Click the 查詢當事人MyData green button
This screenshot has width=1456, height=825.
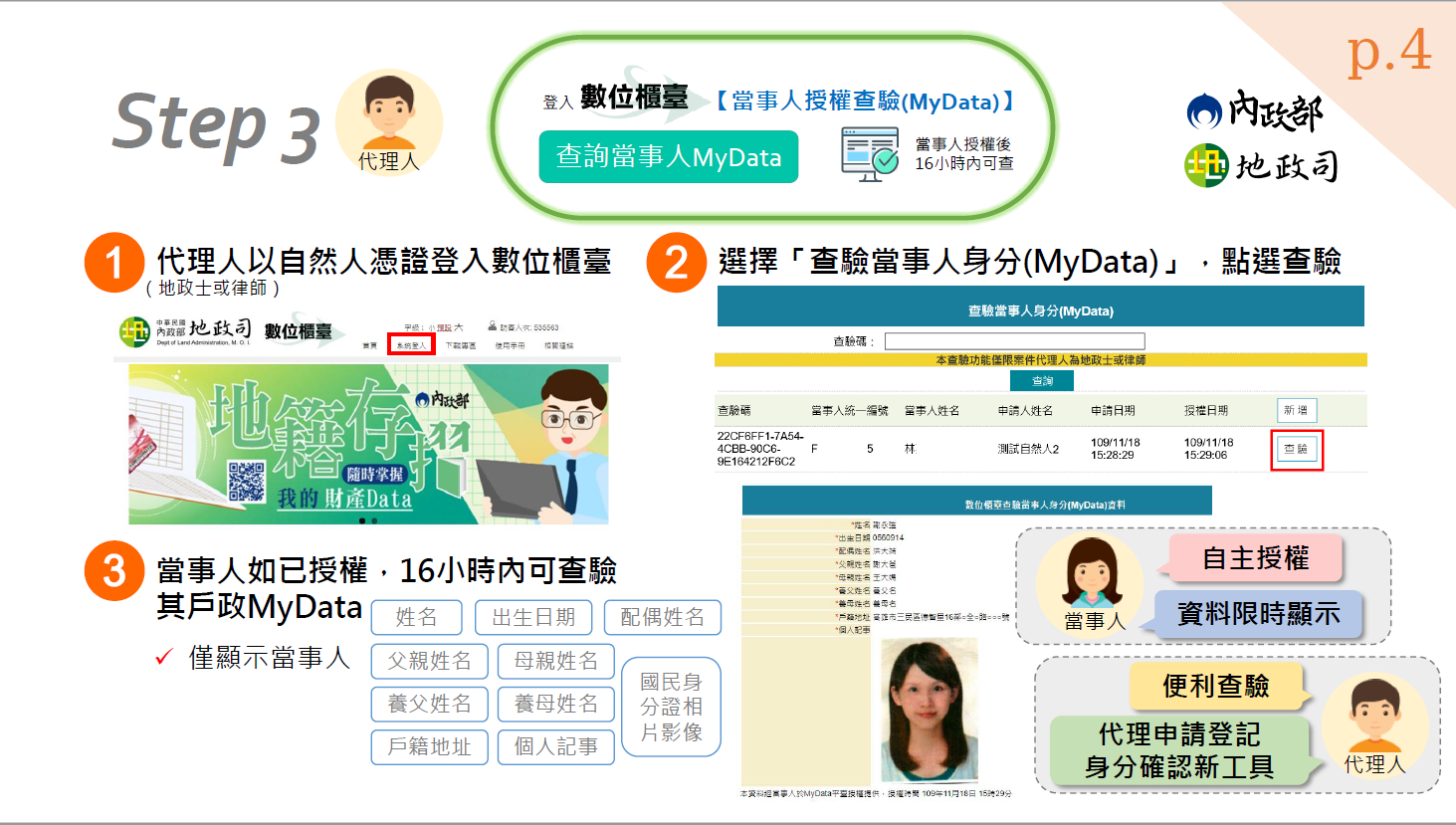[x=669, y=157]
